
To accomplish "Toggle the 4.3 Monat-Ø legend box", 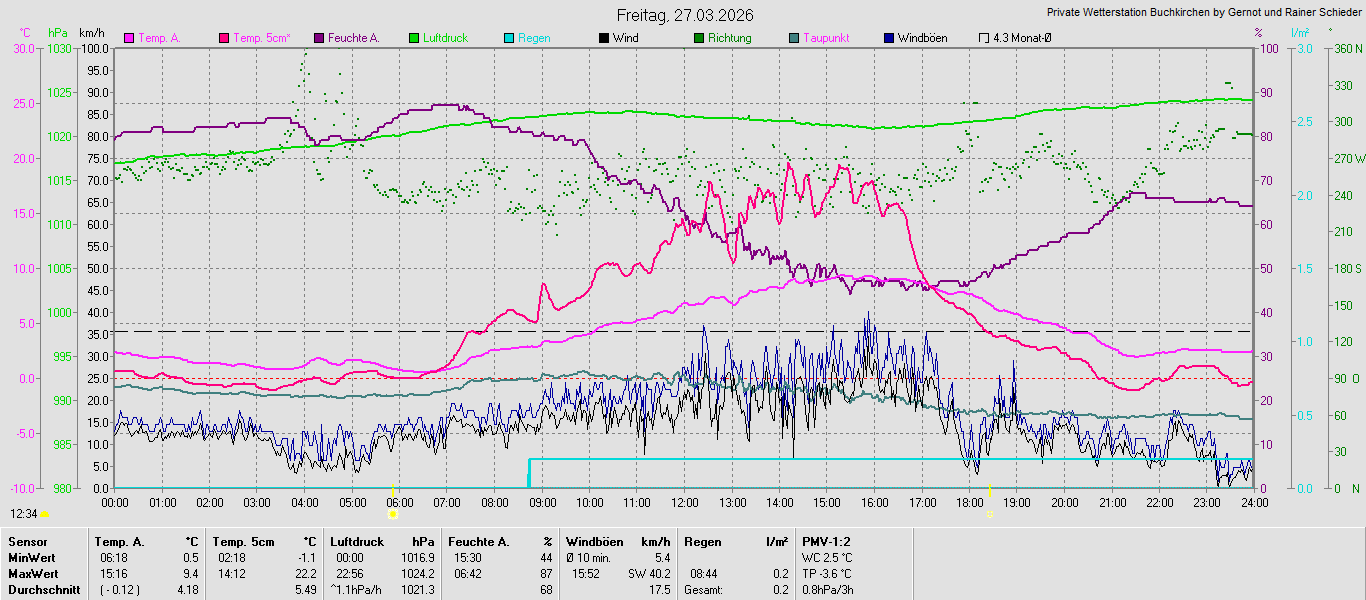I will click(984, 38).
